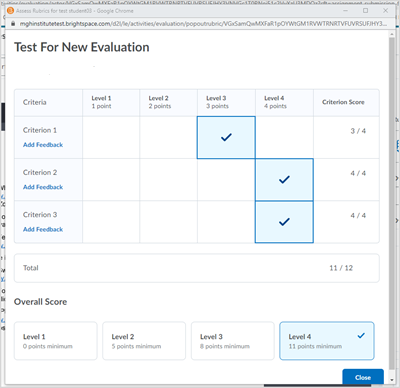Click the Total row label
Viewport: 400px width, 388px height.
point(31,268)
